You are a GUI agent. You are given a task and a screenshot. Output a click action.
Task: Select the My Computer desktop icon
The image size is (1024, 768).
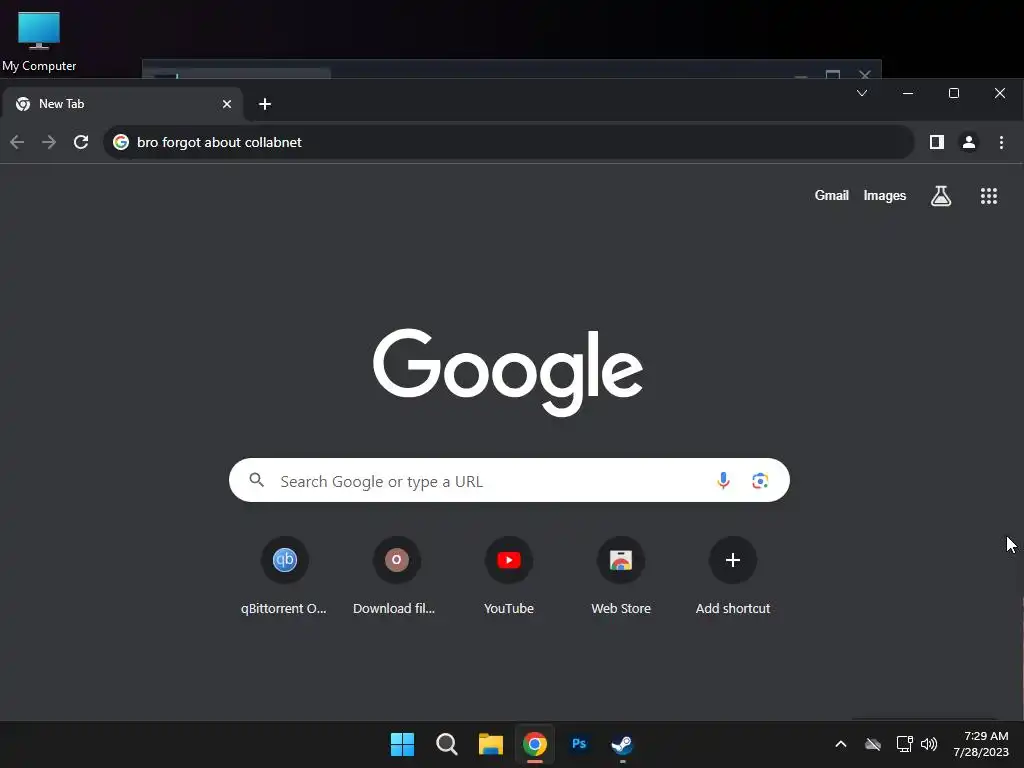click(39, 42)
